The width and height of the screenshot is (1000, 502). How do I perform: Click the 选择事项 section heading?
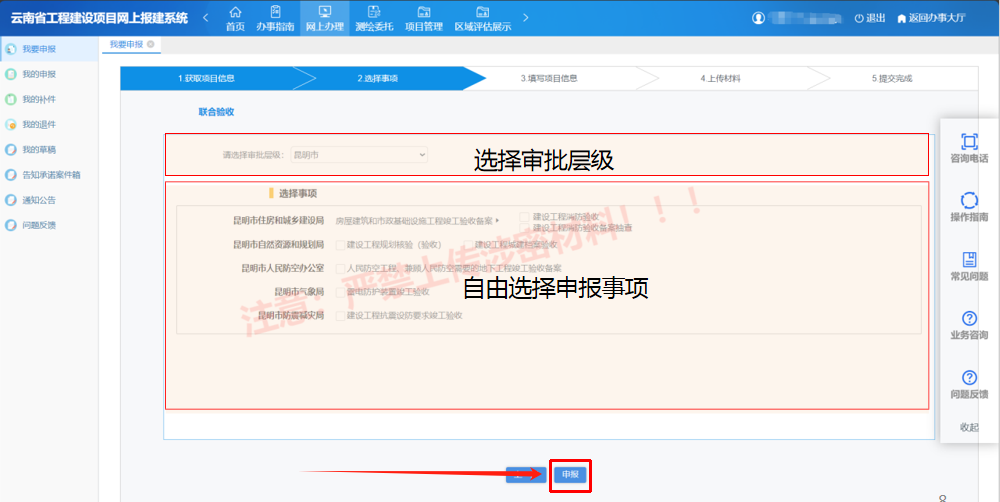pos(298,193)
